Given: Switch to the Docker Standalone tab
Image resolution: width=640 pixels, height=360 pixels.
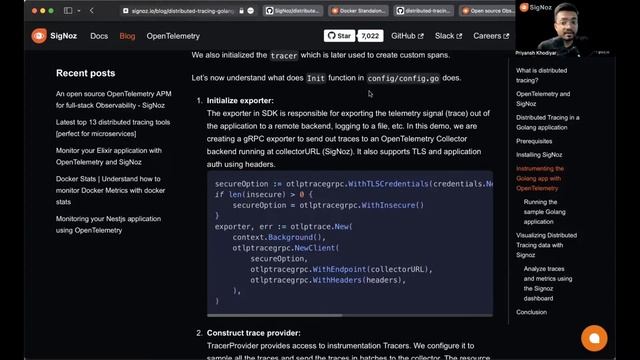Looking at the screenshot, I should tap(358, 11).
